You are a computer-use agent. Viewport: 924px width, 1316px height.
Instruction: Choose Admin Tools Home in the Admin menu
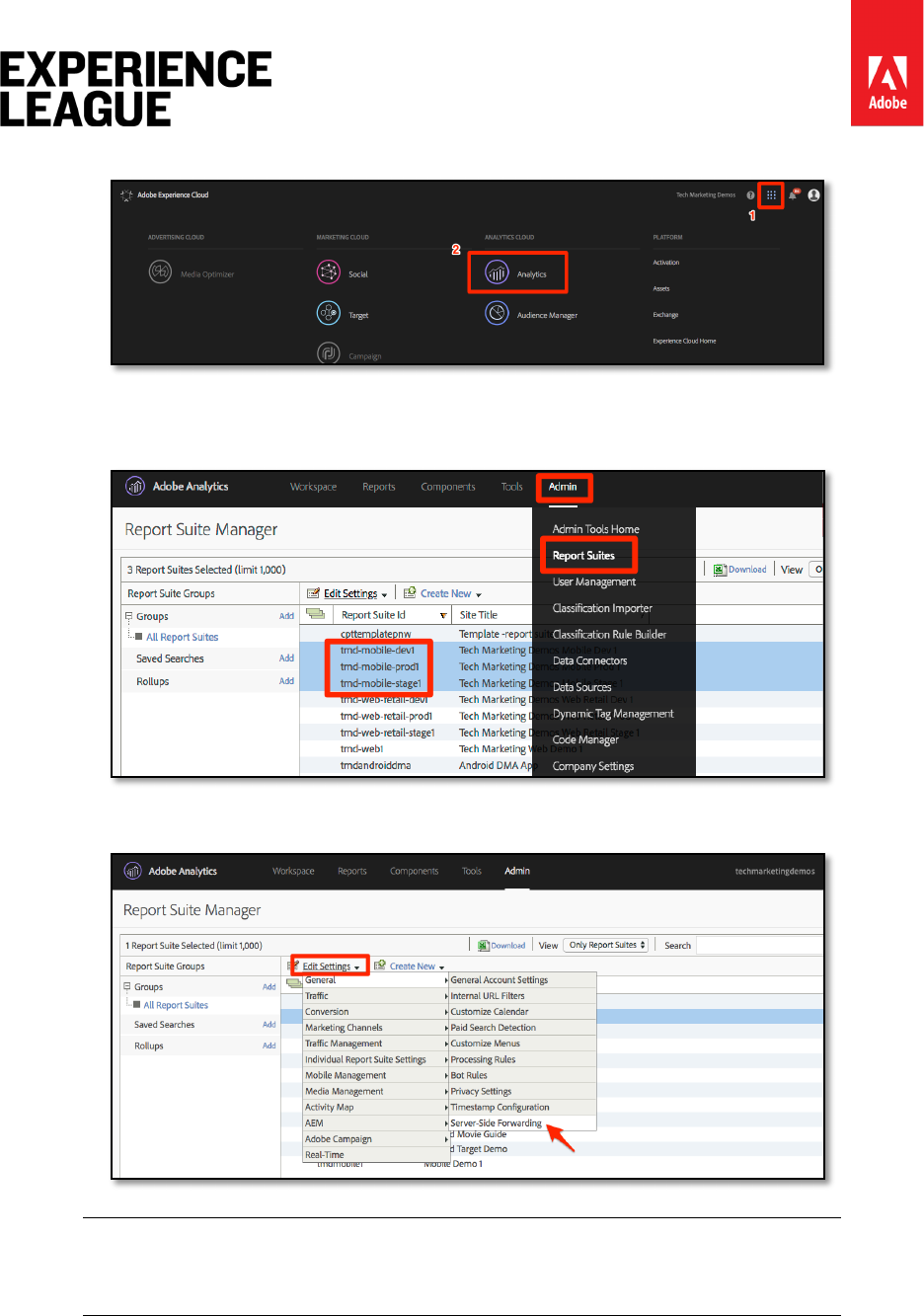(x=596, y=529)
